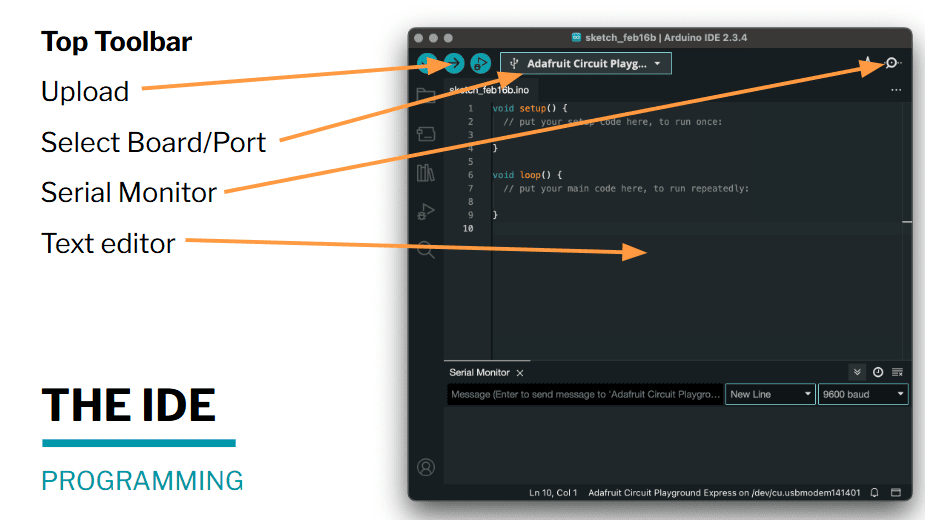
Task: Start debugging with the Debug toolbar button
Action: coord(481,64)
